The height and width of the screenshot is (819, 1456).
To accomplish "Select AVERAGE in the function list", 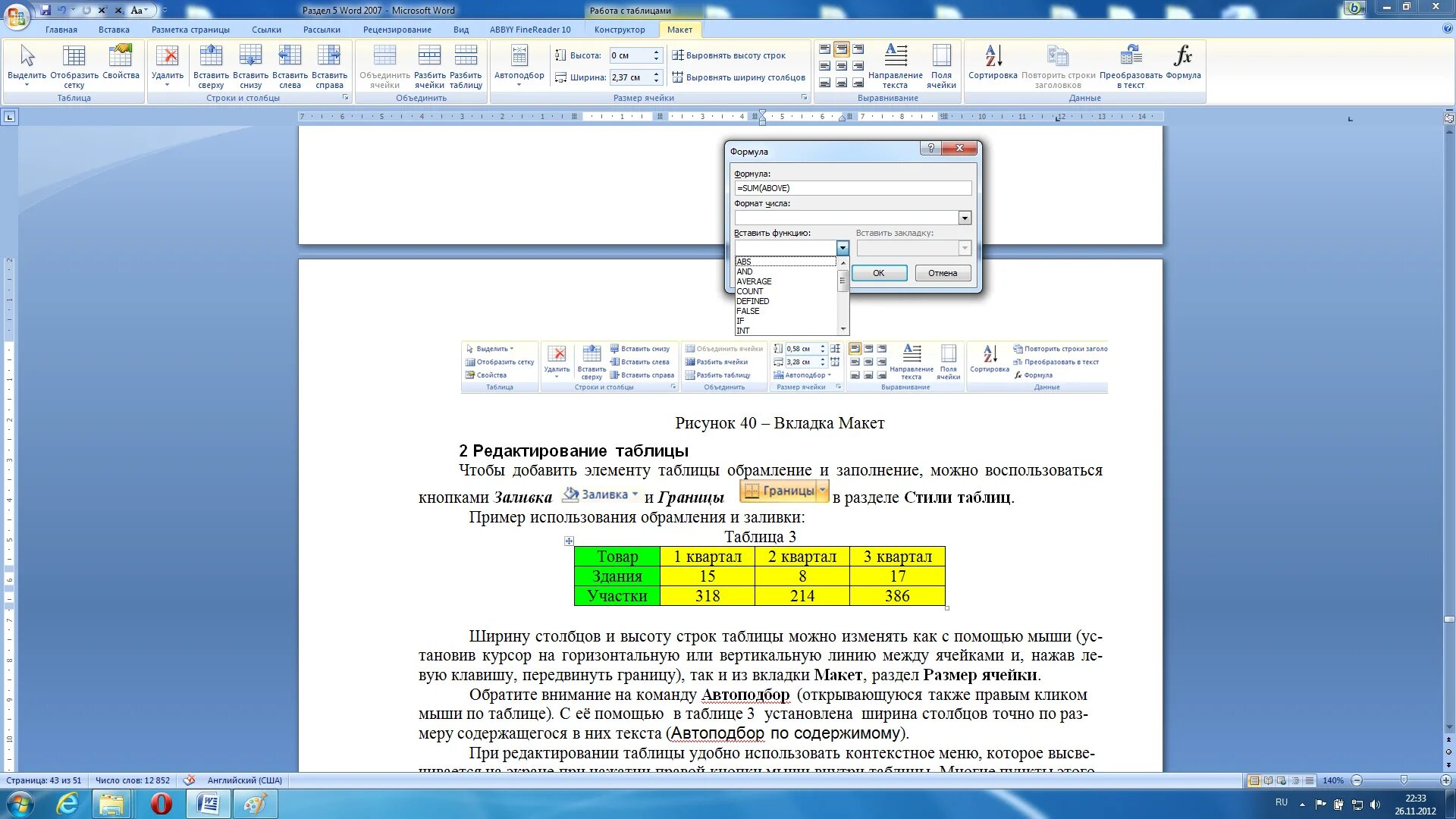I will [x=754, y=281].
